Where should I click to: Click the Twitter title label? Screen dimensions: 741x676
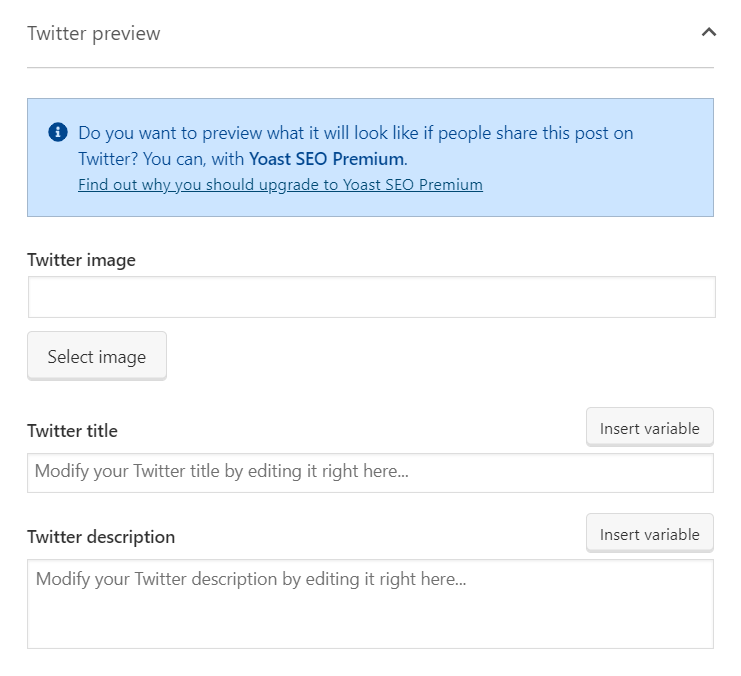(72, 431)
